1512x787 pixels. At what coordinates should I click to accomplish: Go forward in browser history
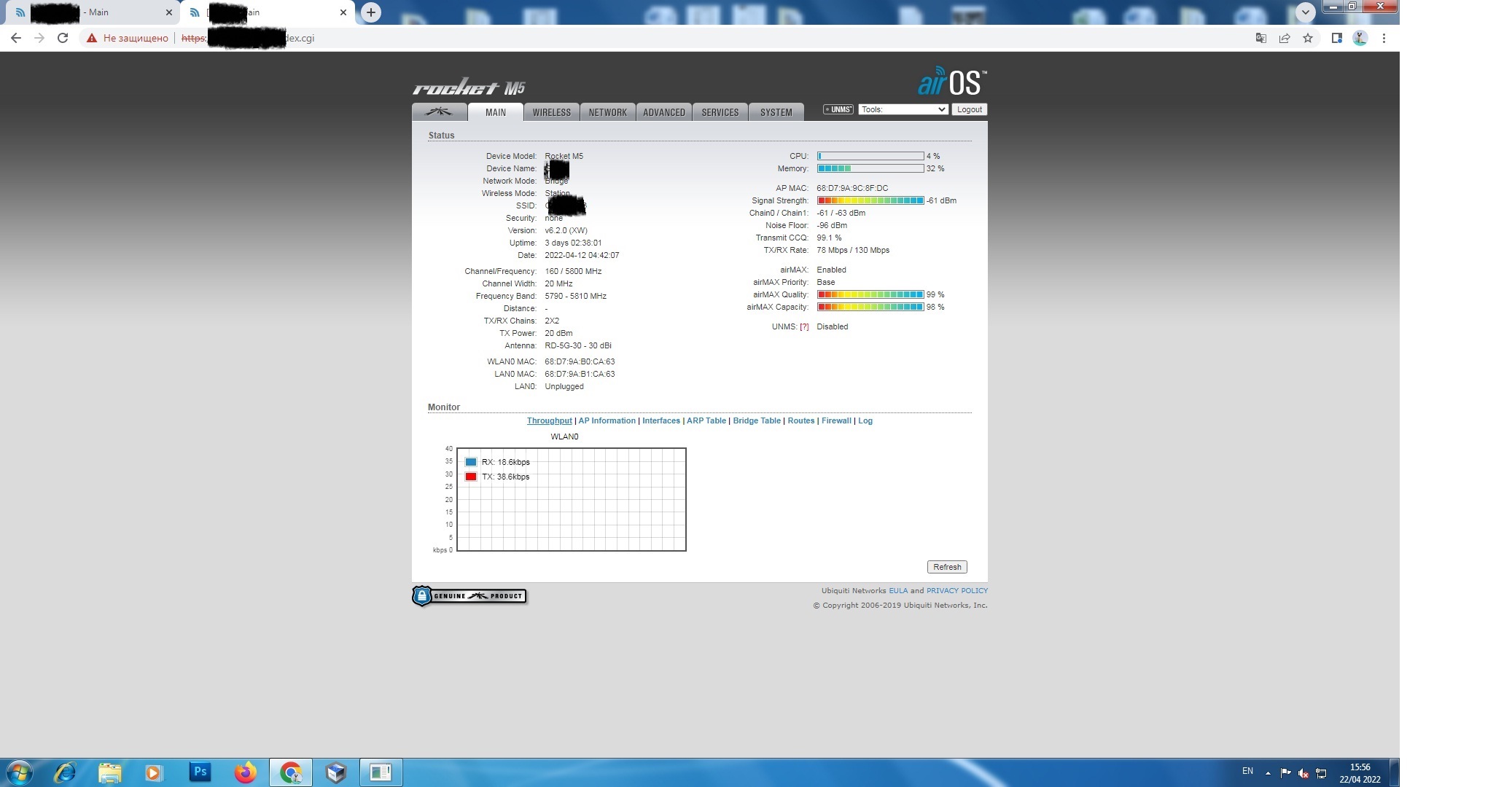tap(39, 38)
